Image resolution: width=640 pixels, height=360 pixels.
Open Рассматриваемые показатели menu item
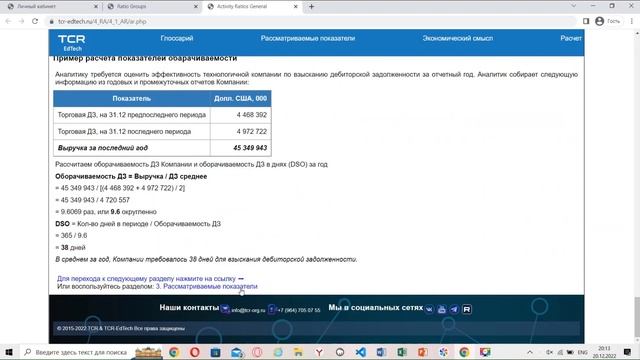coord(308,38)
